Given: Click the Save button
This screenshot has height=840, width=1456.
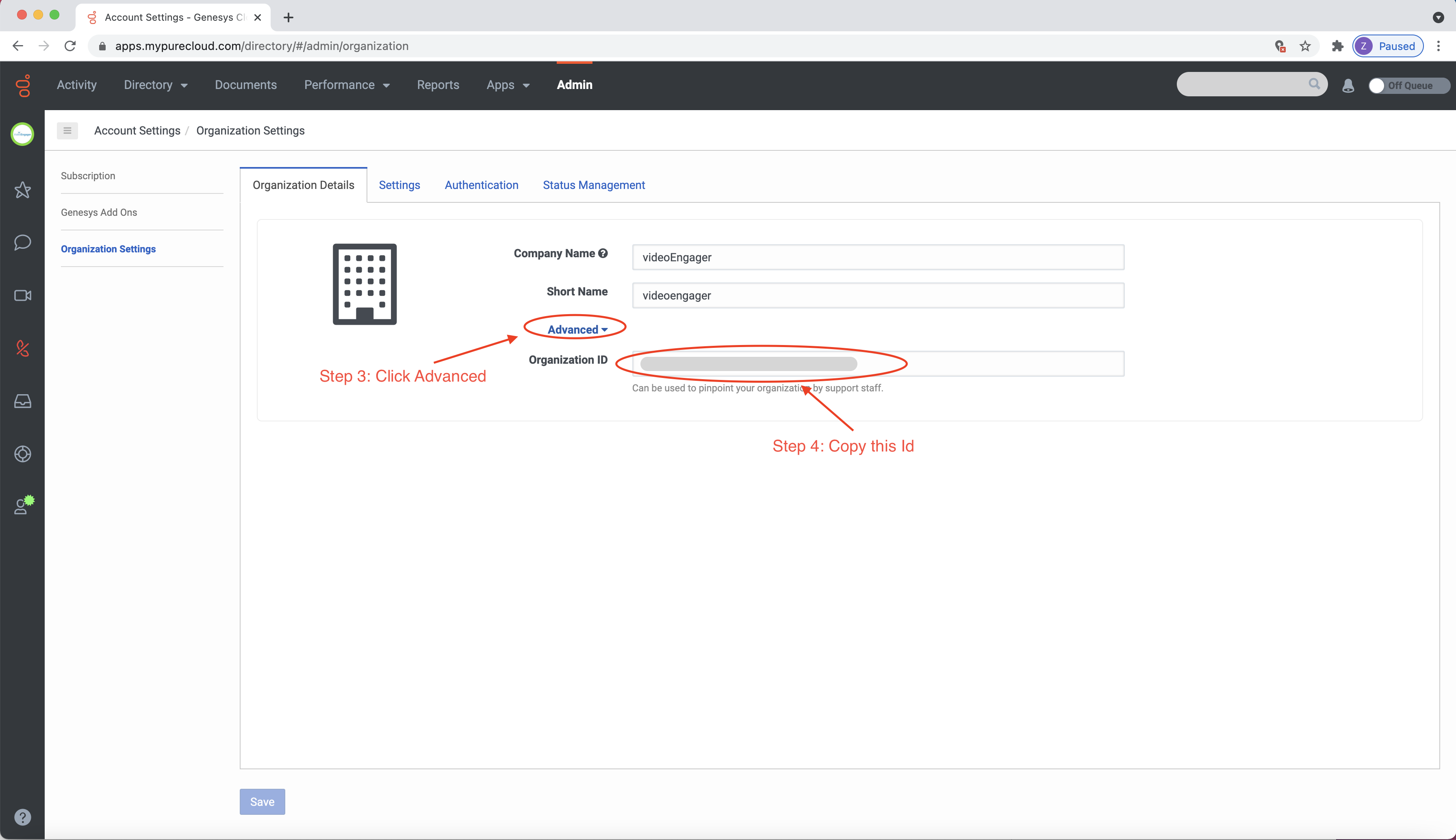Looking at the screenshot, I should 263,801.
